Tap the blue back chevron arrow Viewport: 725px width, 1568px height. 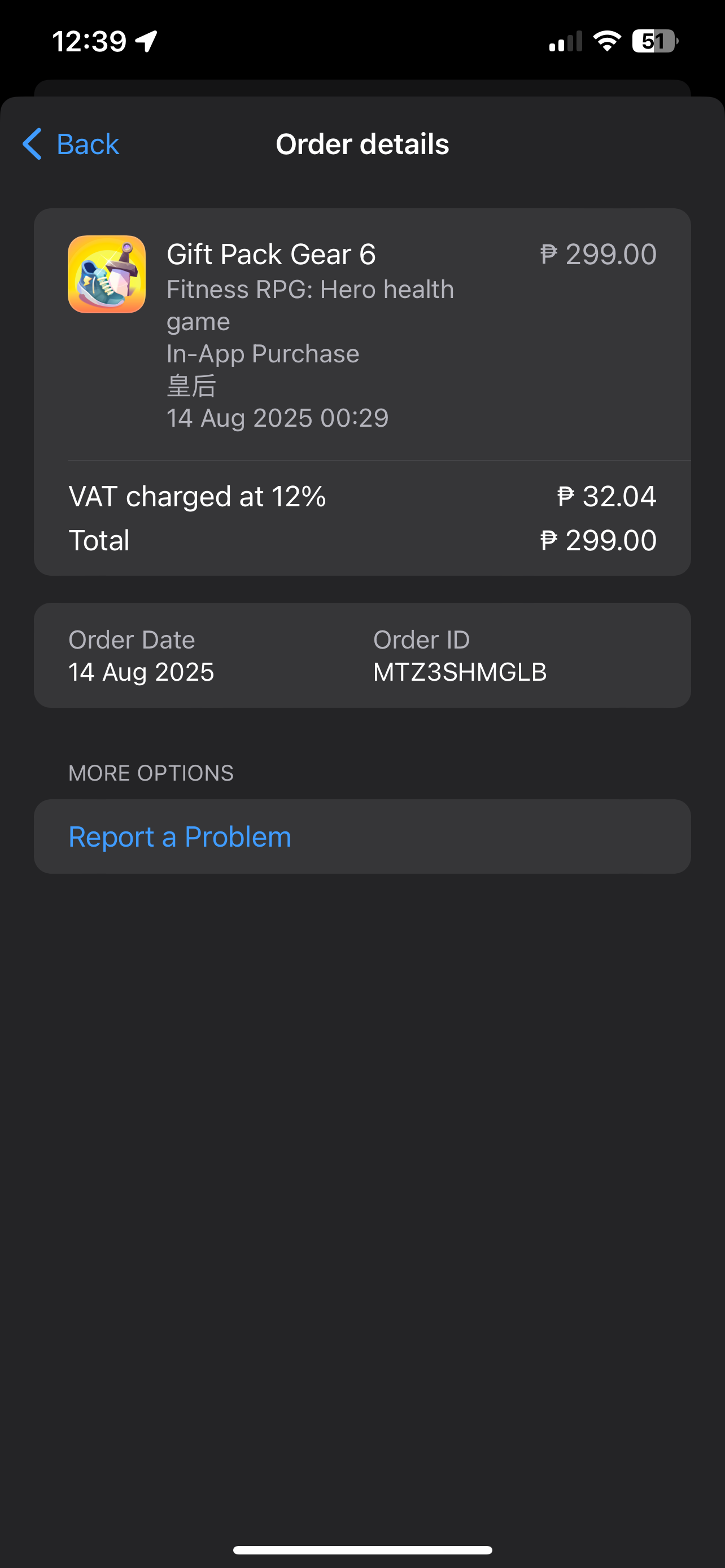coord(32,144)
